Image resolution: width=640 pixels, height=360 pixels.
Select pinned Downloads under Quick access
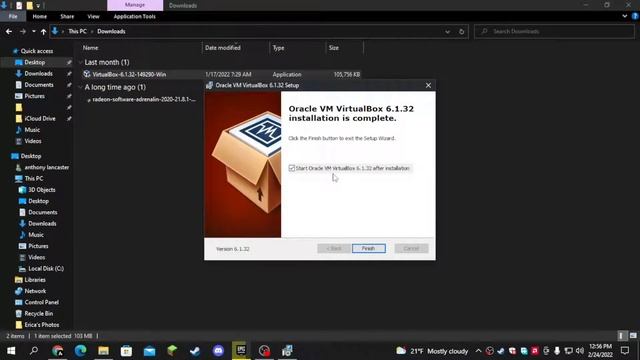(38, 73)
